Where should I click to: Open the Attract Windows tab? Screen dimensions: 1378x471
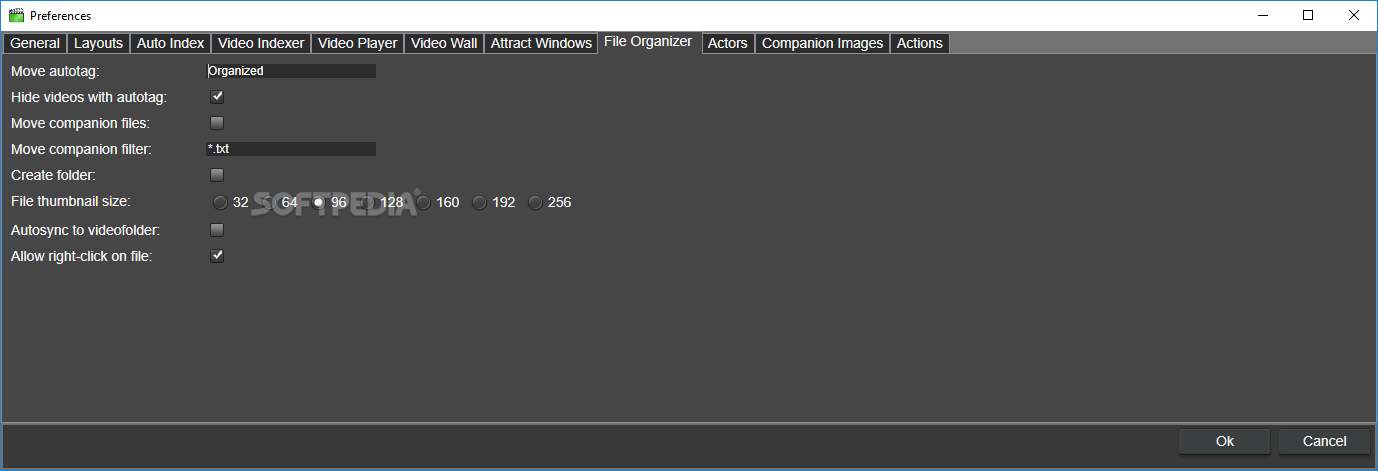click(x=541, y=43)
